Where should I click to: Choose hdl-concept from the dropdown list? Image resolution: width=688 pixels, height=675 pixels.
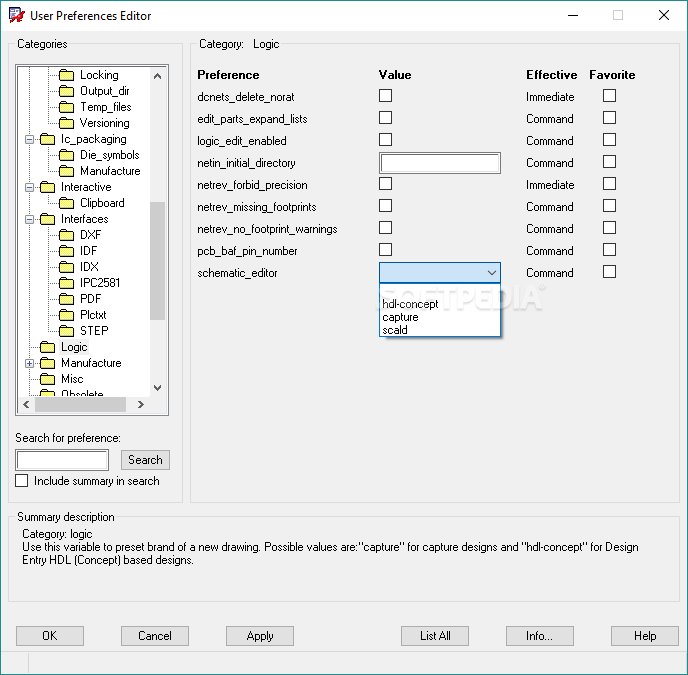tap(410, 304)
